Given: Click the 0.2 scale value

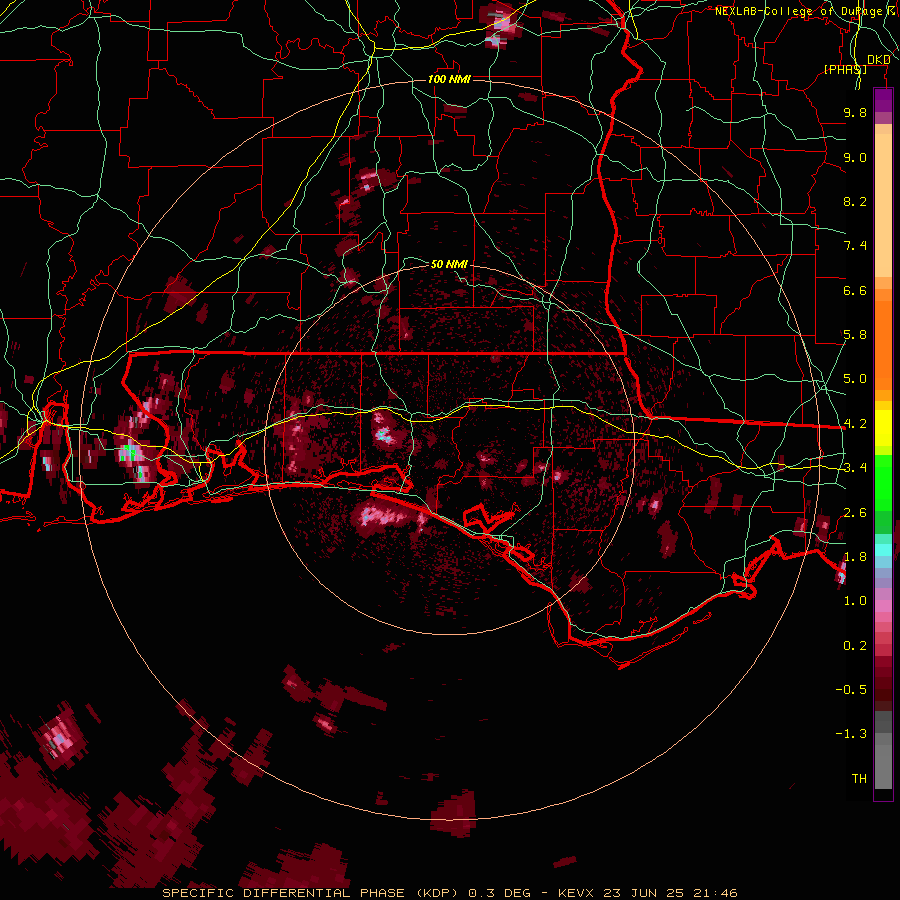Looking at the screenshot, I should pos(855,646).
